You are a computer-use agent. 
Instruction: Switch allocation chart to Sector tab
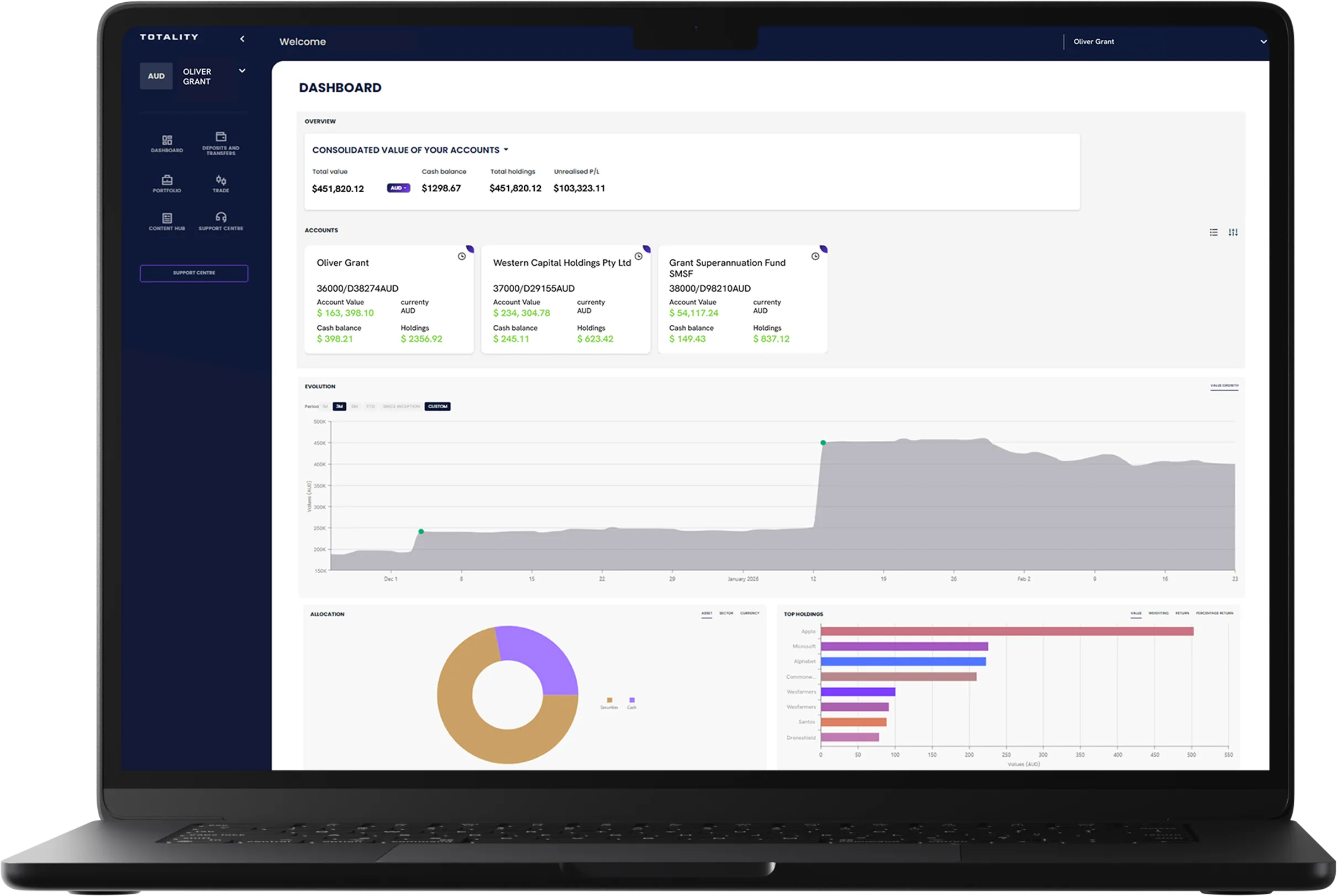[726, 614]
